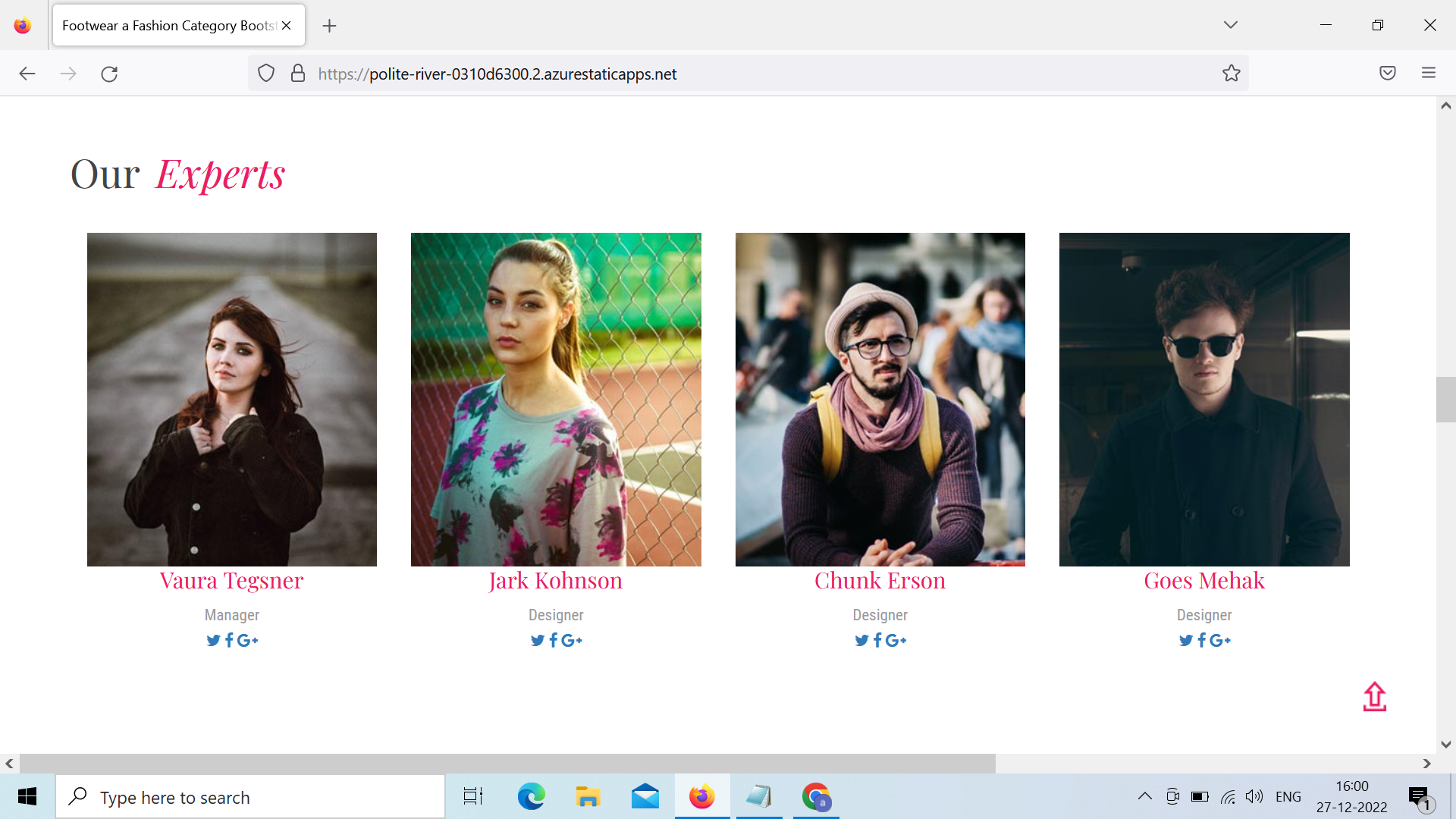Screen dimensions: 1456x819
Task: Bookmark this page with star icon
Action: pyautogui.click(x=1231, y=74)
